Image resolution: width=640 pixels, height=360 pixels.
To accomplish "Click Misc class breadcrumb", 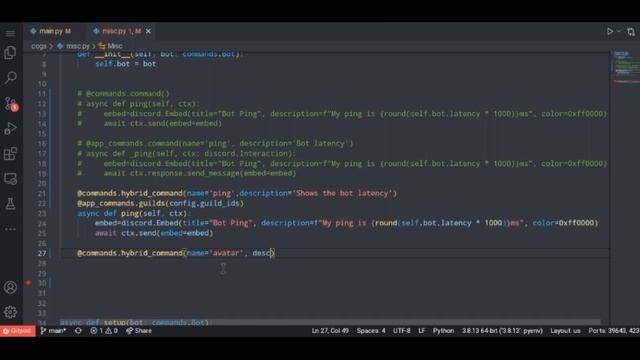I will (x=110, y=46).
